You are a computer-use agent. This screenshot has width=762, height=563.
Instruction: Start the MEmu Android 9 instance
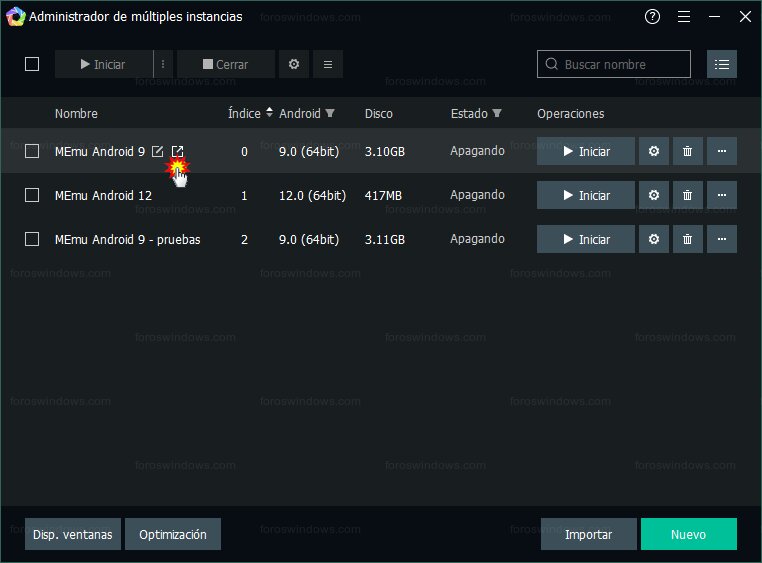tap(586, 151)
